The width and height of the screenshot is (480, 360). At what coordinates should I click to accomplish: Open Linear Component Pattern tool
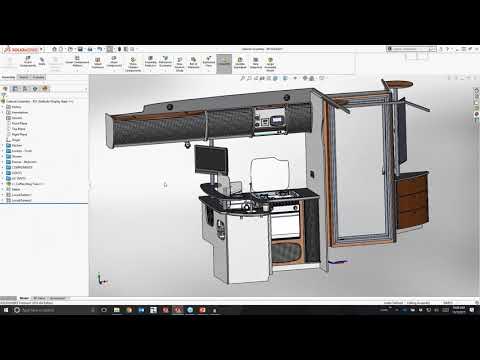click(x=77, y=61)
